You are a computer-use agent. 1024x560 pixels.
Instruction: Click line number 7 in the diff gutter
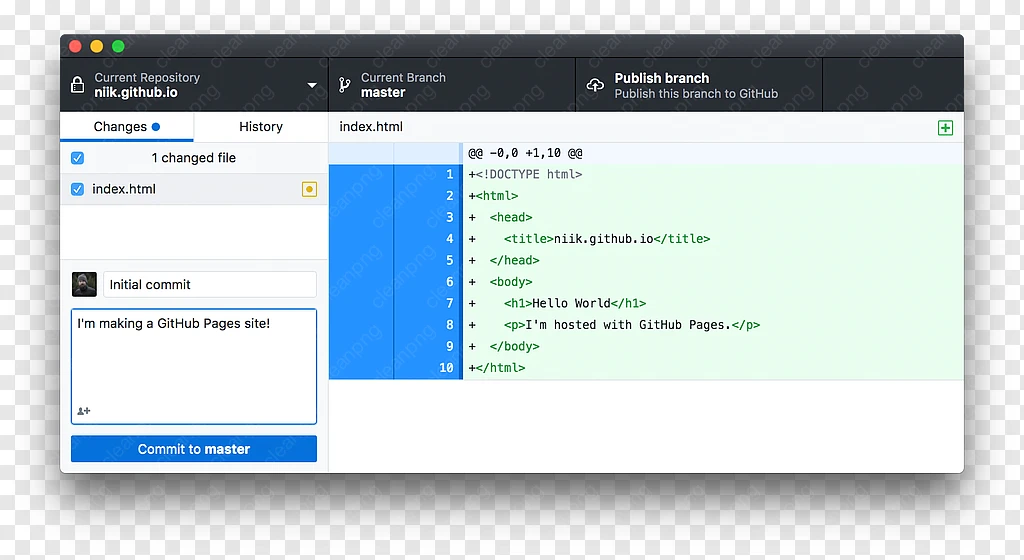pos(449,303)
